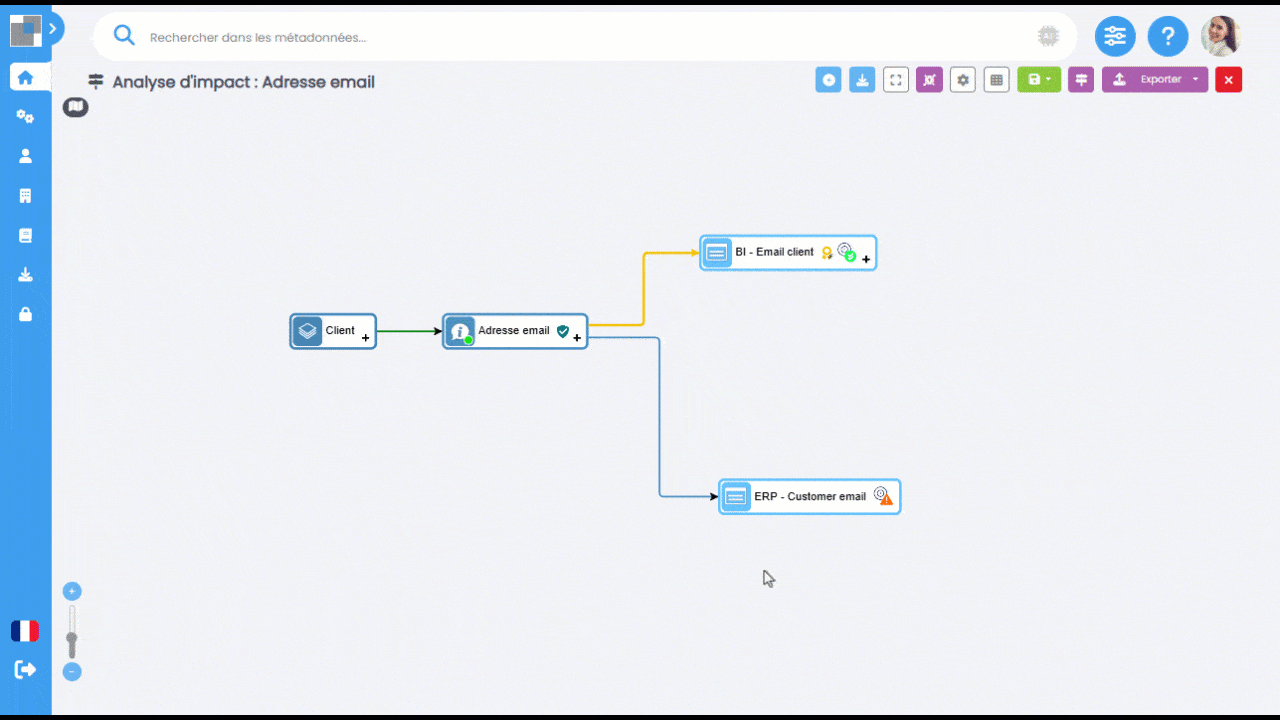The image size is (1280, 720).
Task: Click the map legend icon below the title
Action: click(76, 106)
